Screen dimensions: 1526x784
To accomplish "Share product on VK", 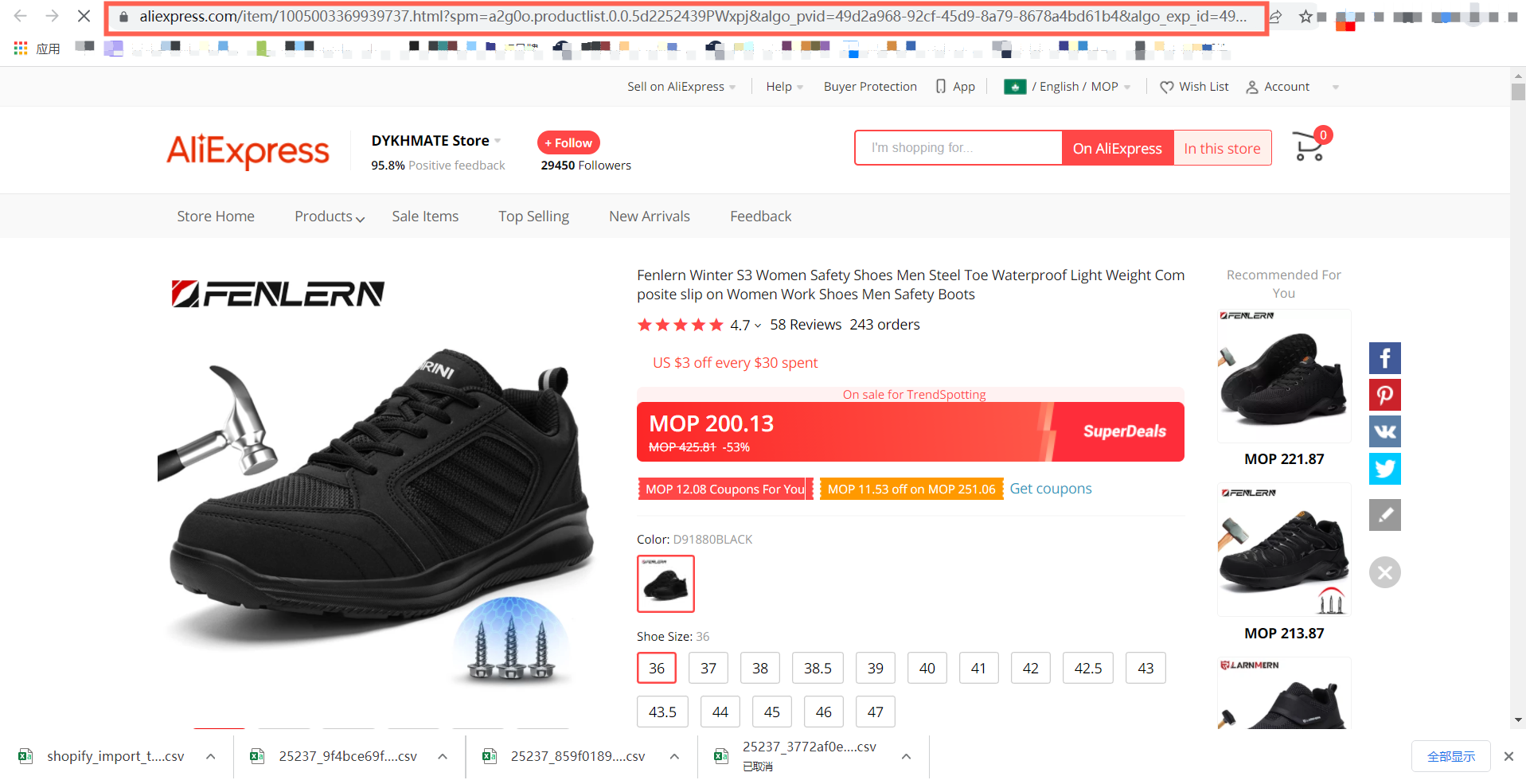I will 1385,431.
